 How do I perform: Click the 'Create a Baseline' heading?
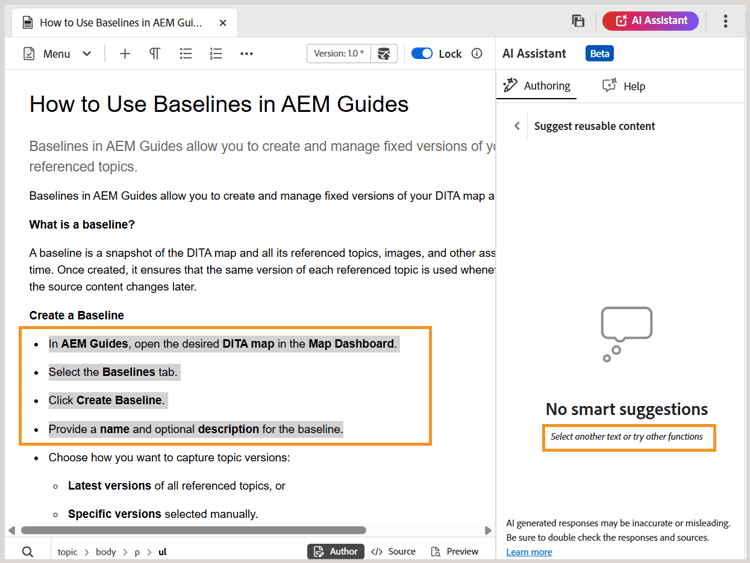click(77, 315)
